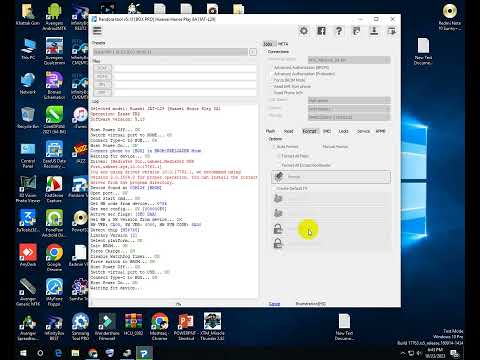Open the settings gear in Pandora toolbar

304,31
